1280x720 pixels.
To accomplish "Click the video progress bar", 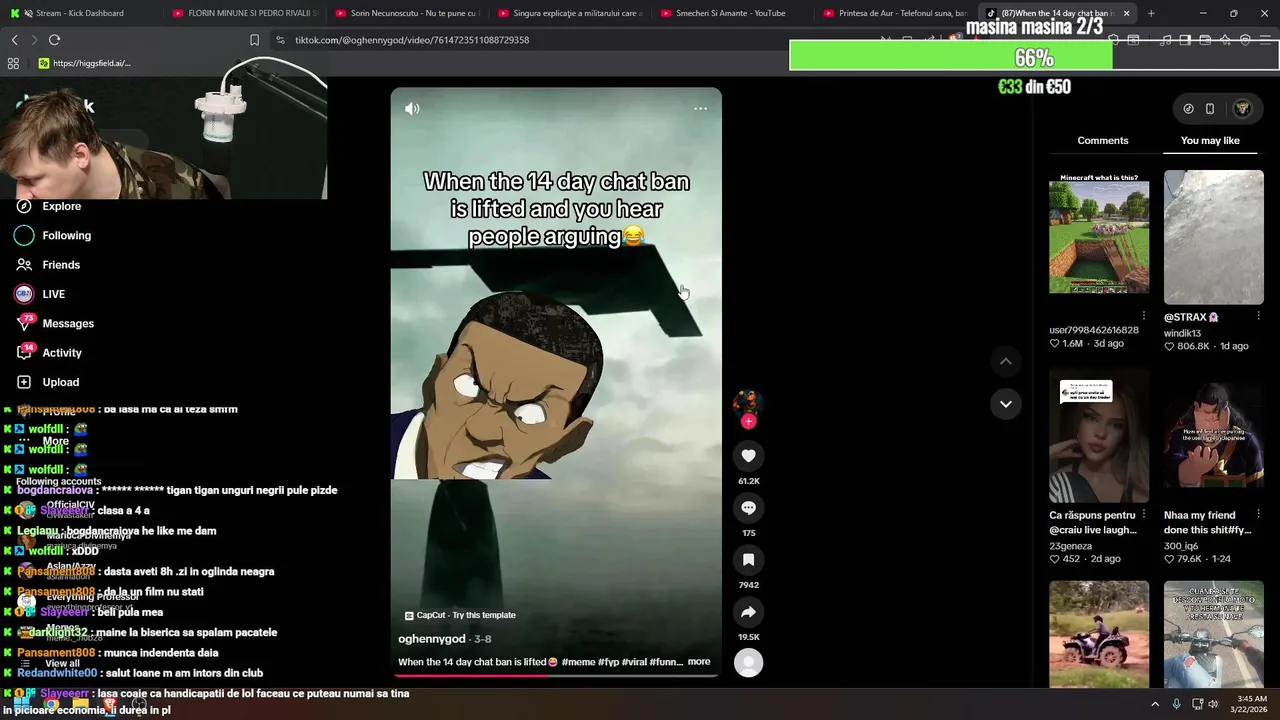I will click(555, 675).
